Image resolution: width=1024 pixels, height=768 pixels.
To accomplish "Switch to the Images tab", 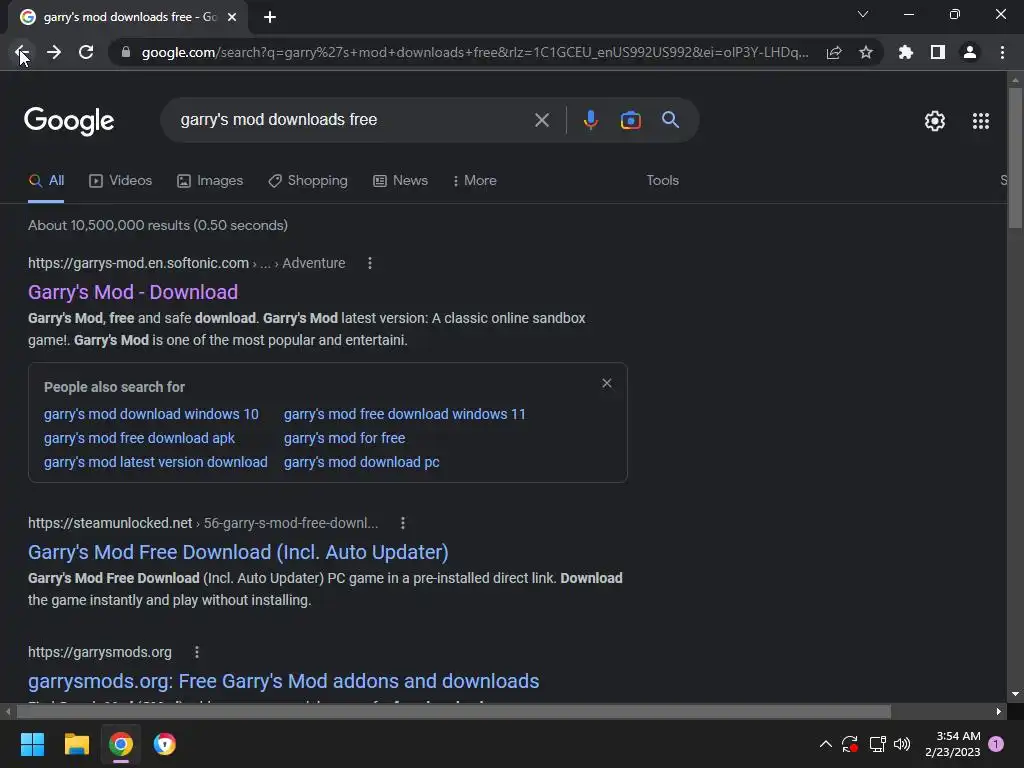I will (210, 181).
